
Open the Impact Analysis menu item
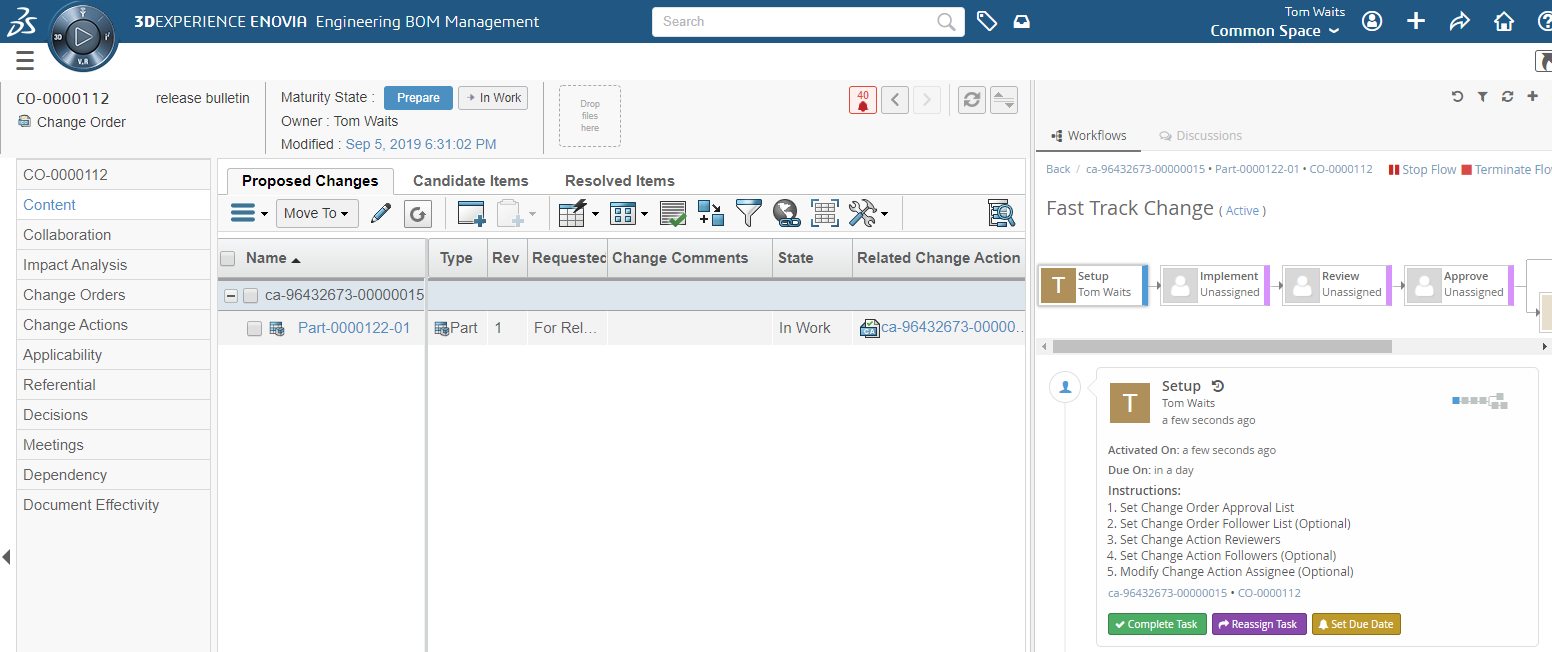(75, 265)
